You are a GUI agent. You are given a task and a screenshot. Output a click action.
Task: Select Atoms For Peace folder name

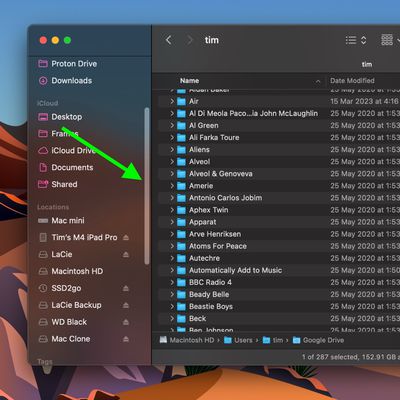pos(218,246)
